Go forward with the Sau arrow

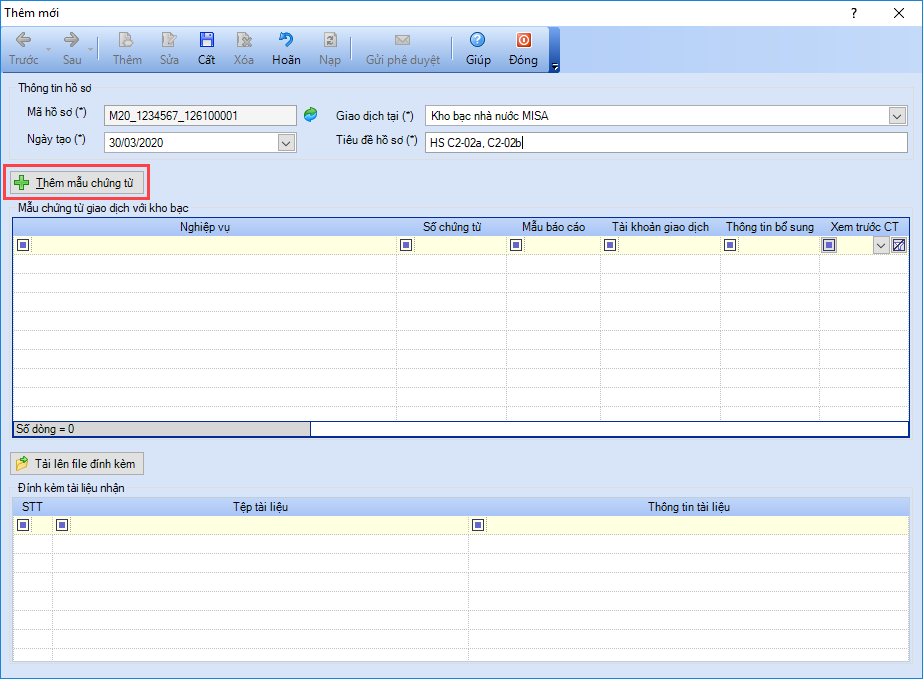tap(72, 40)
